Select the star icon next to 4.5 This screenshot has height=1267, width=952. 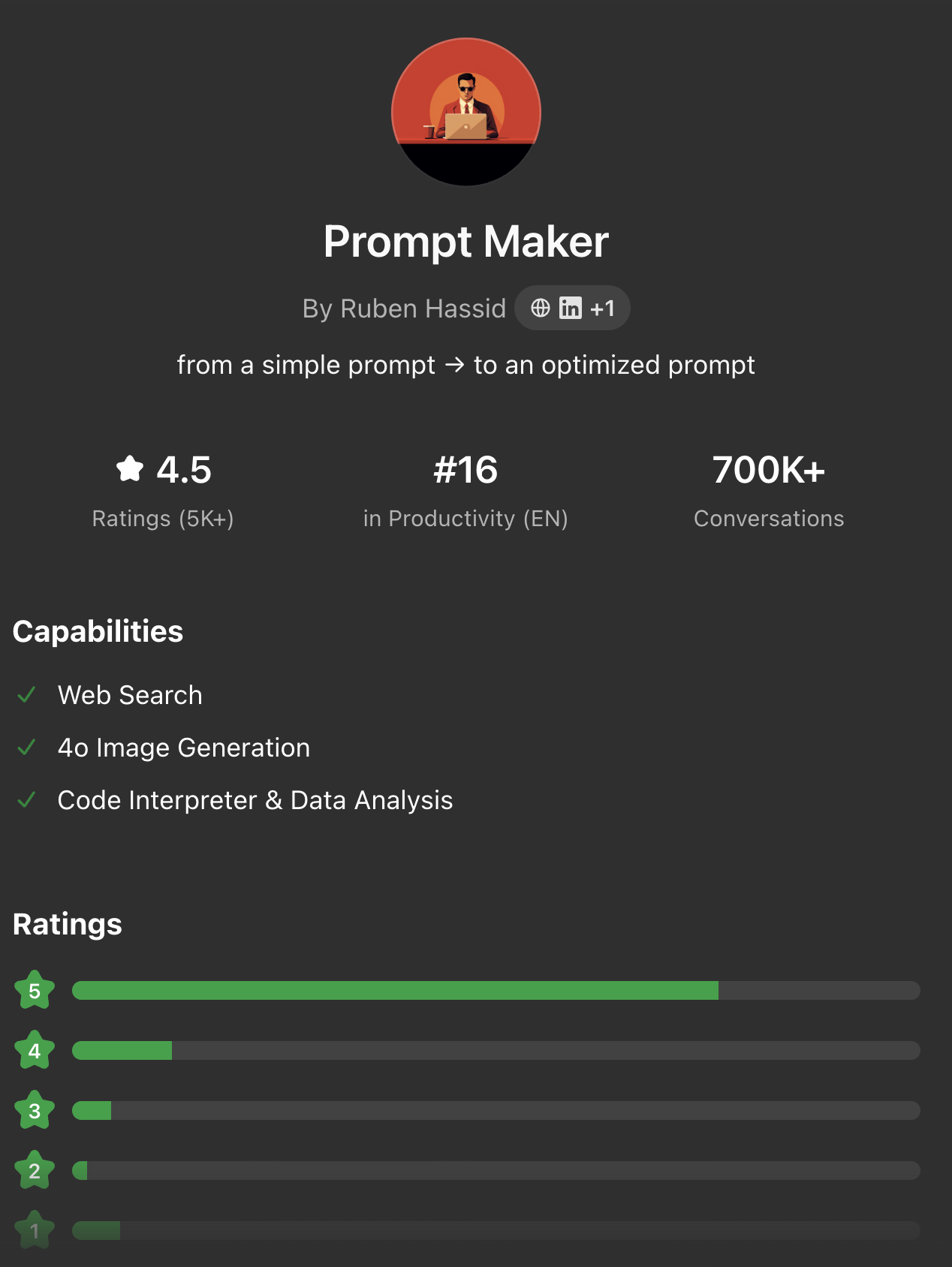point(129,468)
